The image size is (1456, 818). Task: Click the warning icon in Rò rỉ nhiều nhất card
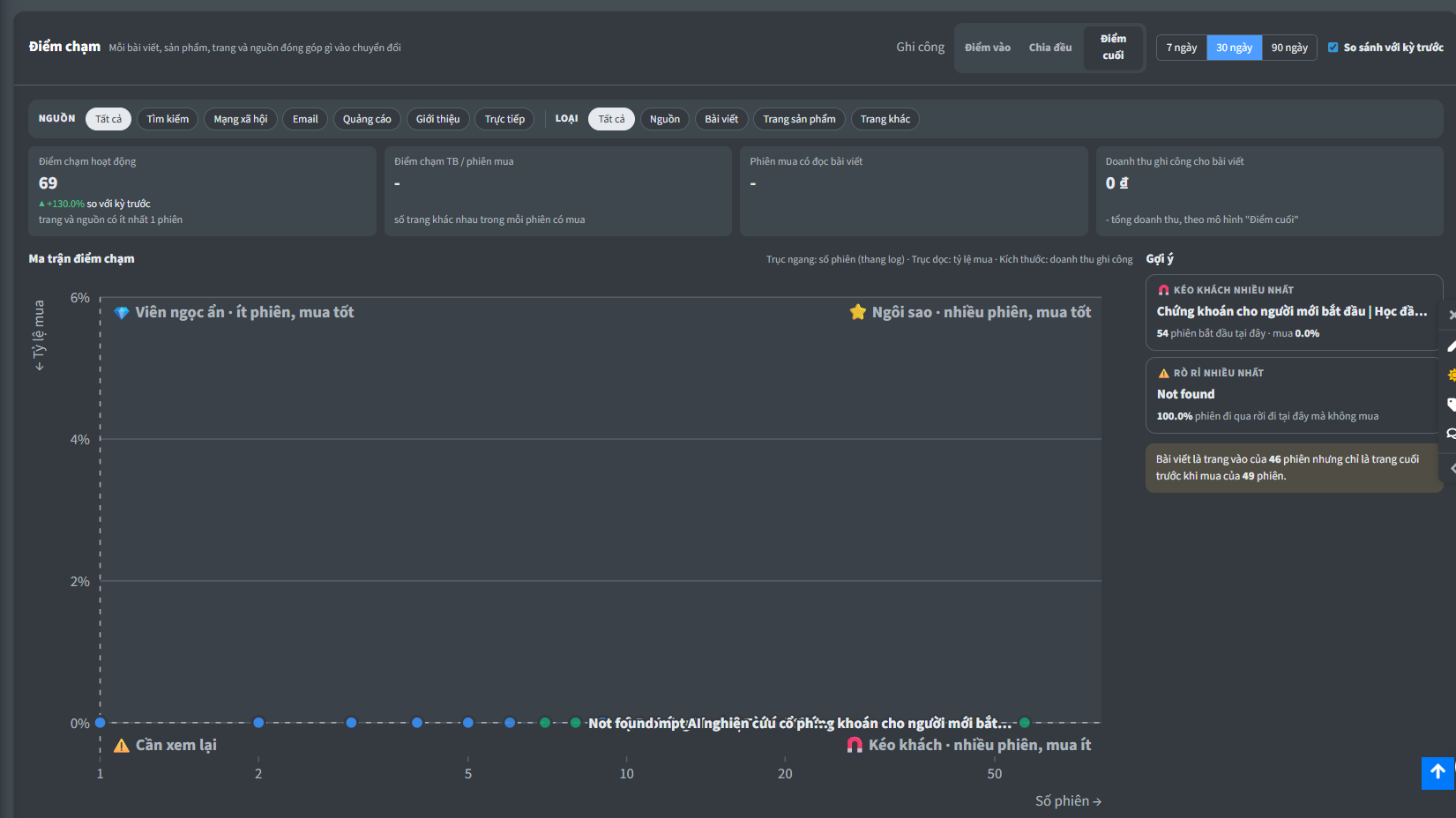point(1163,373)
